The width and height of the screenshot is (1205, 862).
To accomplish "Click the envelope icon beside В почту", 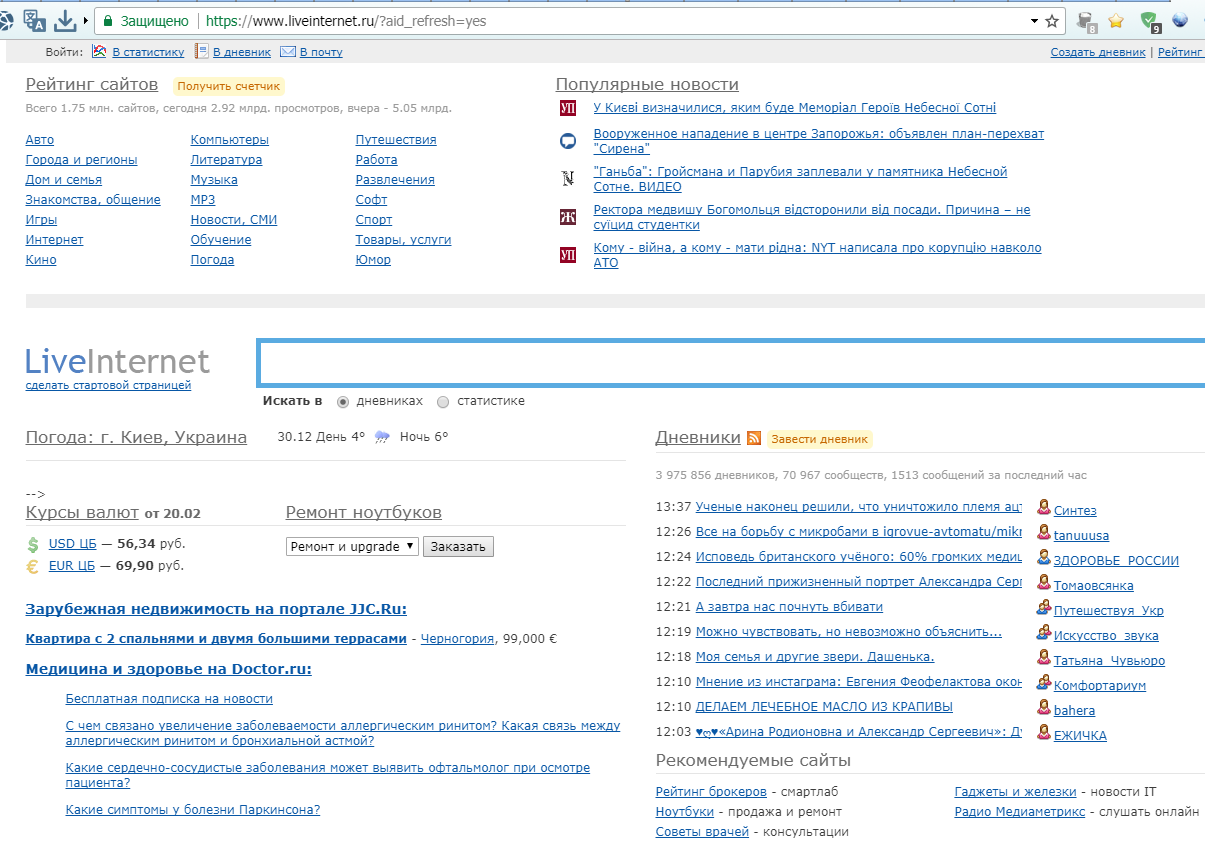I will pos(288,51).
